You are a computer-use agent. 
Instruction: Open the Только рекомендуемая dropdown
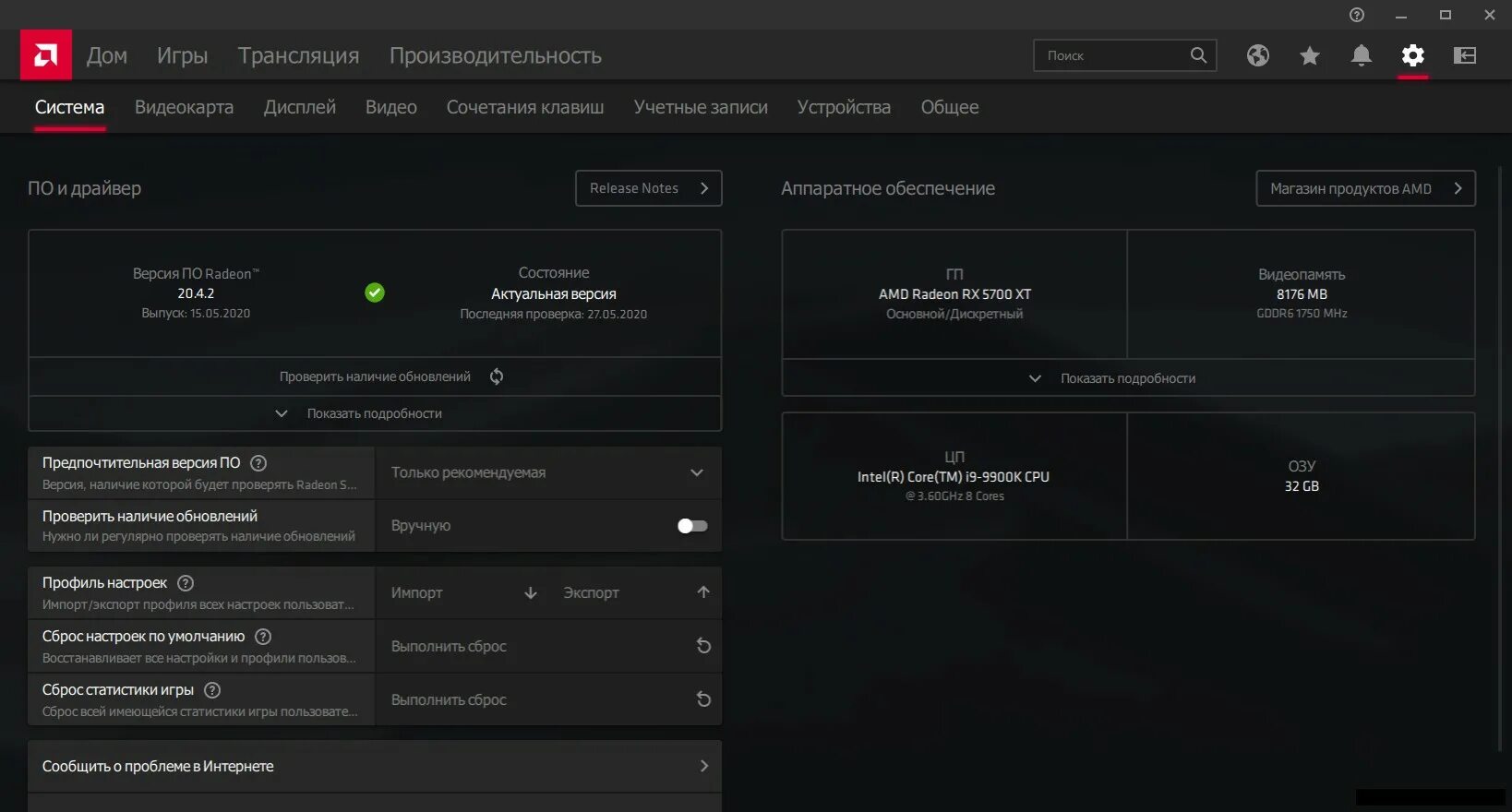click(x=548, y=472)
